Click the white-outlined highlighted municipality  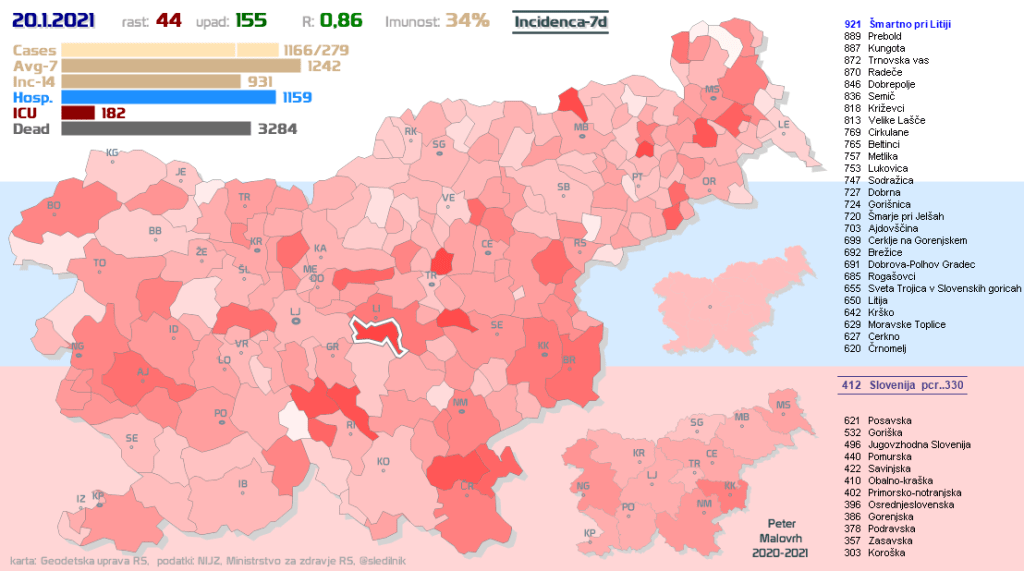tap(380, 334)
